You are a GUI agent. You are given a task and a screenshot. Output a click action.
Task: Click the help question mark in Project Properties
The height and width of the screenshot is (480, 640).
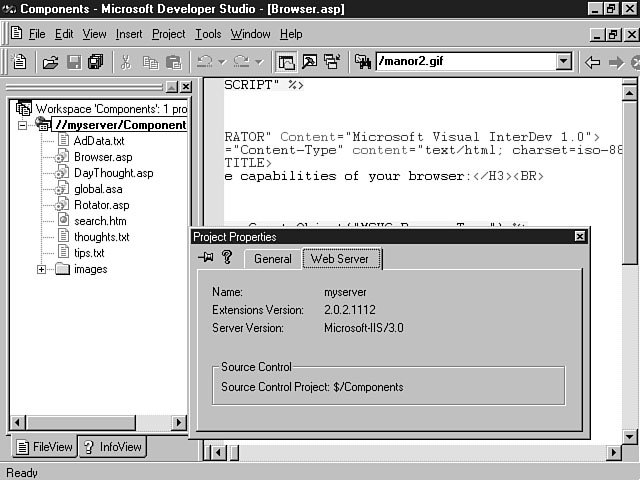click(x=227, y=258)
